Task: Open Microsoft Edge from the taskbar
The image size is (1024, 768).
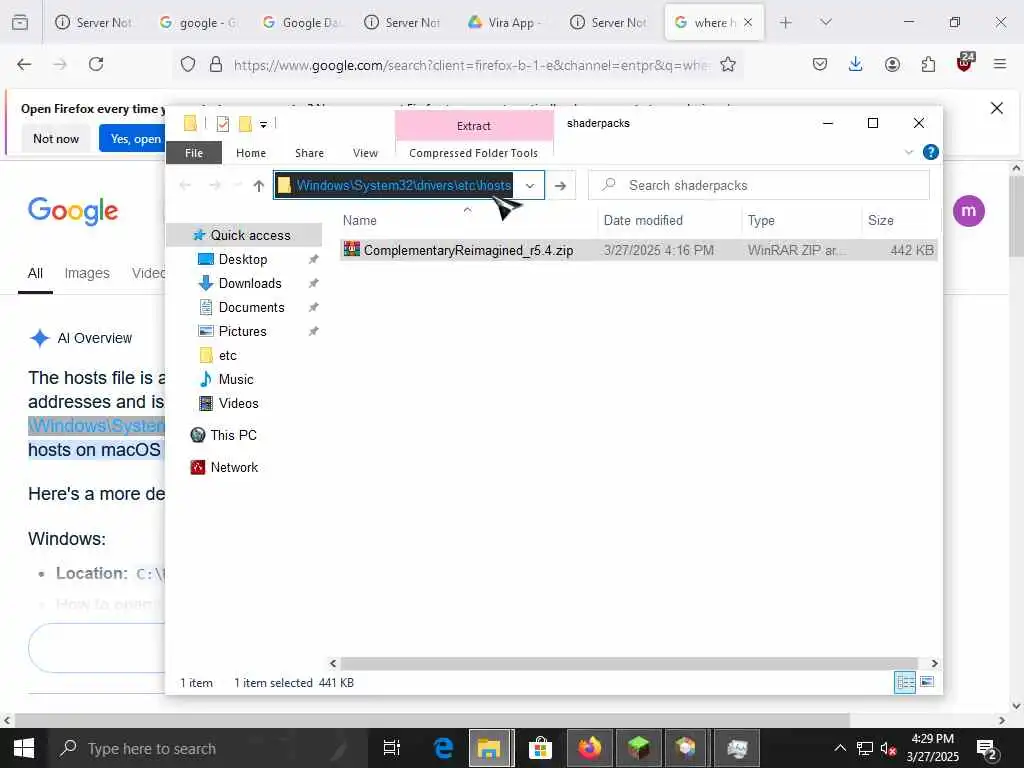Action: (443, 748)
